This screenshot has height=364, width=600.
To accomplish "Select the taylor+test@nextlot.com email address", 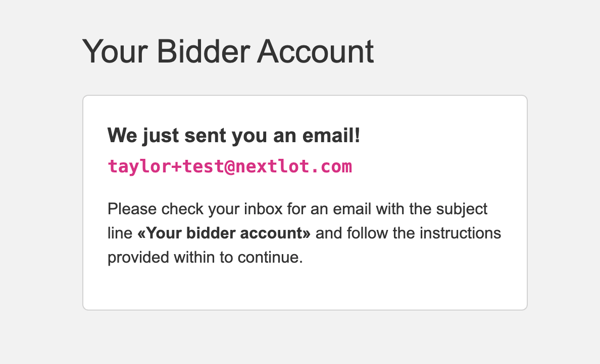I will pyautogui.click(x=230, y=166).
